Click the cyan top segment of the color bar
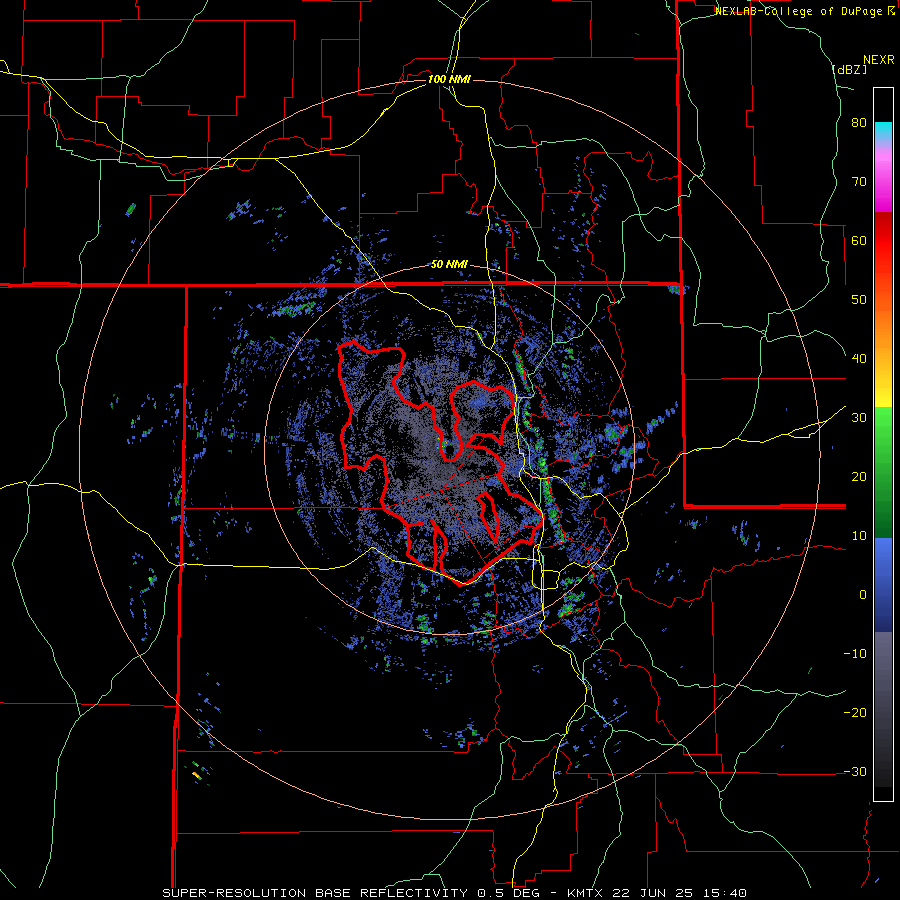 click(x=883, y=131)
